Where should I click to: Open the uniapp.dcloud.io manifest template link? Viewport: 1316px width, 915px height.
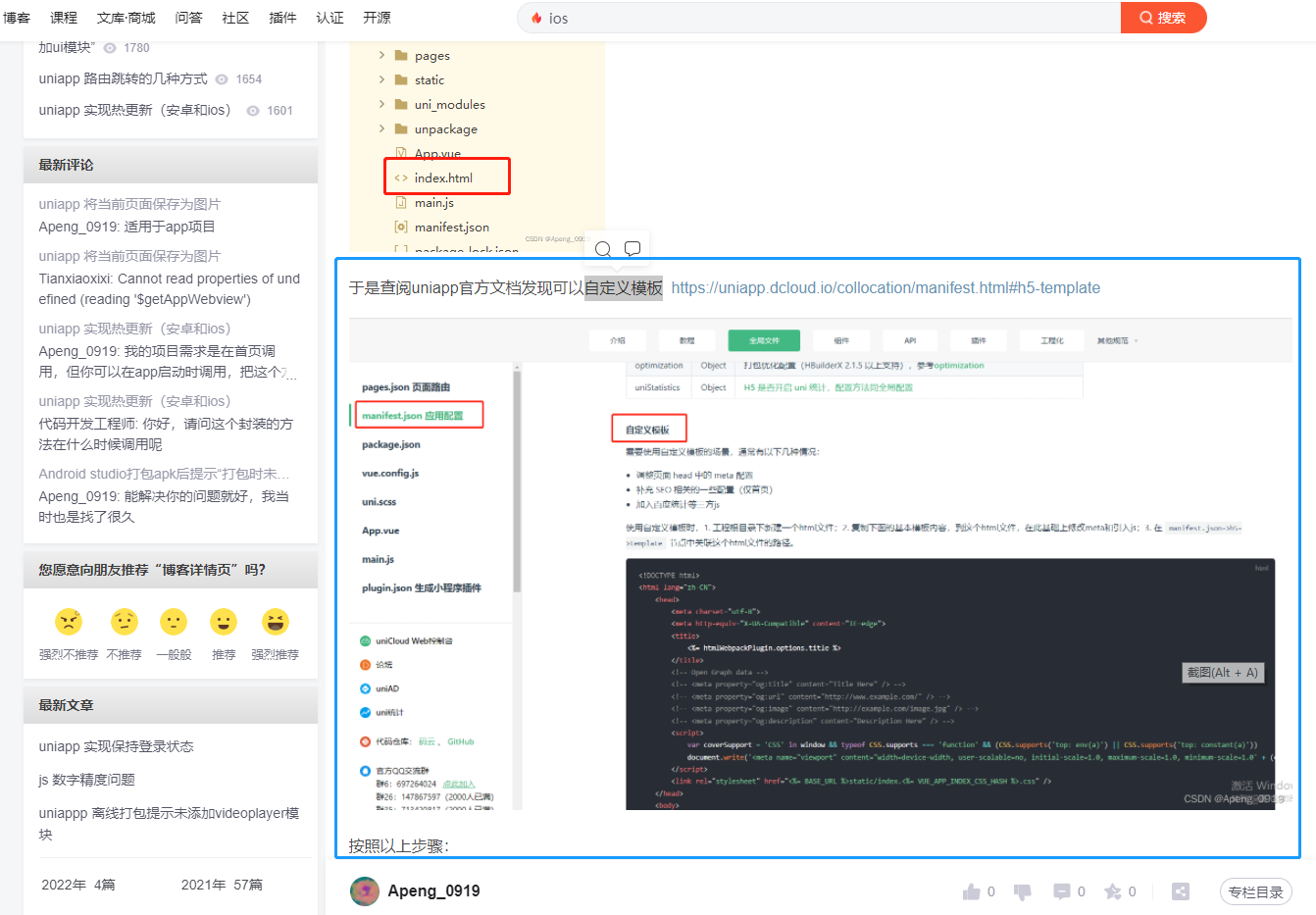coord(886,288)
